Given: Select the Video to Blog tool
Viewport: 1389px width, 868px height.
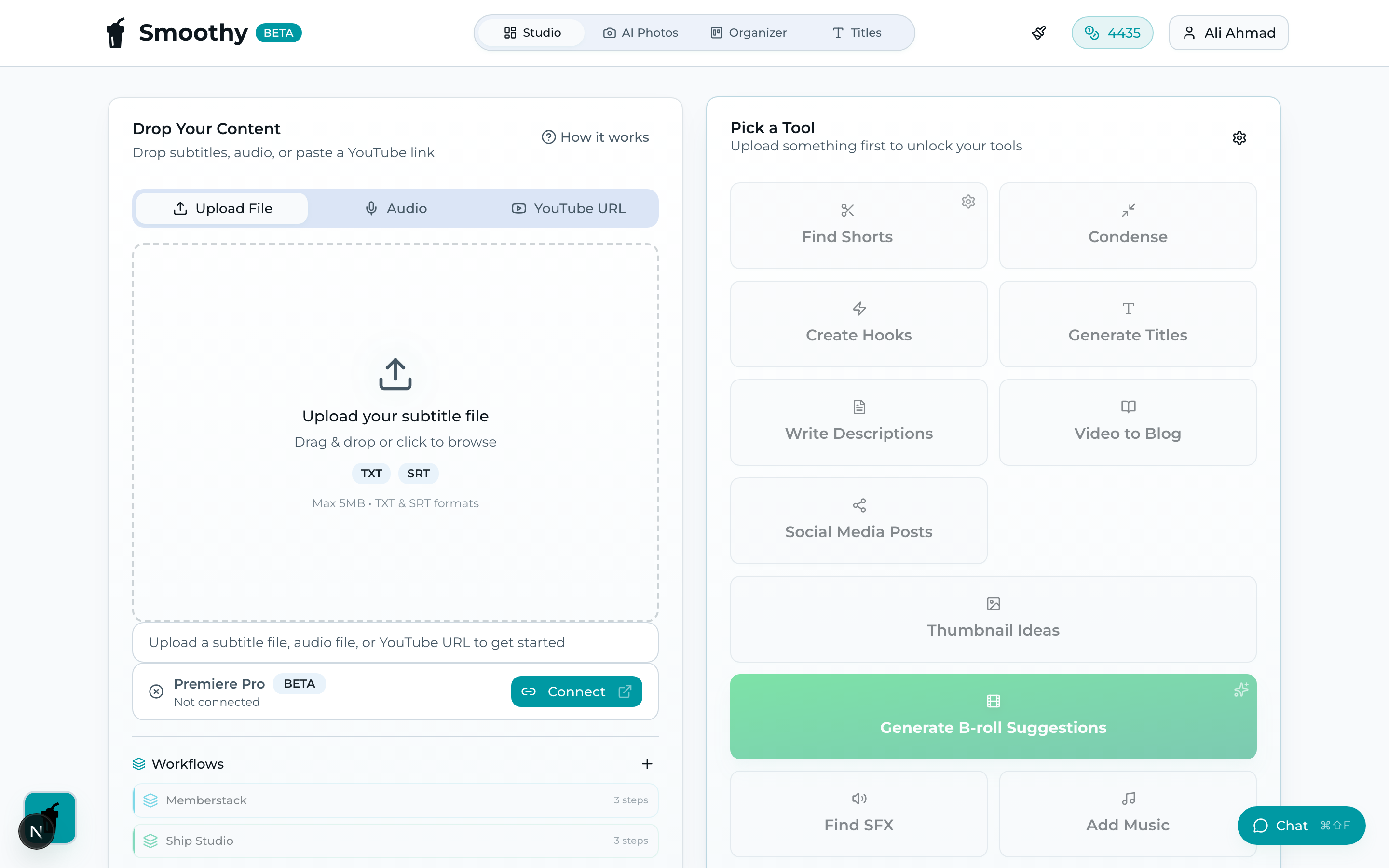Looking at the screenshot, I should (x=1128, y=422).
